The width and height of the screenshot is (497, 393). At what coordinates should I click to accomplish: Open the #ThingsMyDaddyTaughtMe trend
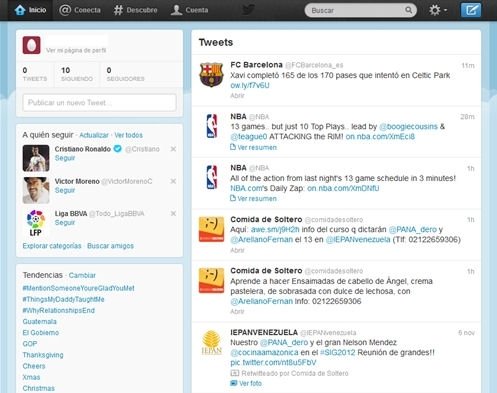pyautogui.click(x=63, y=299)
